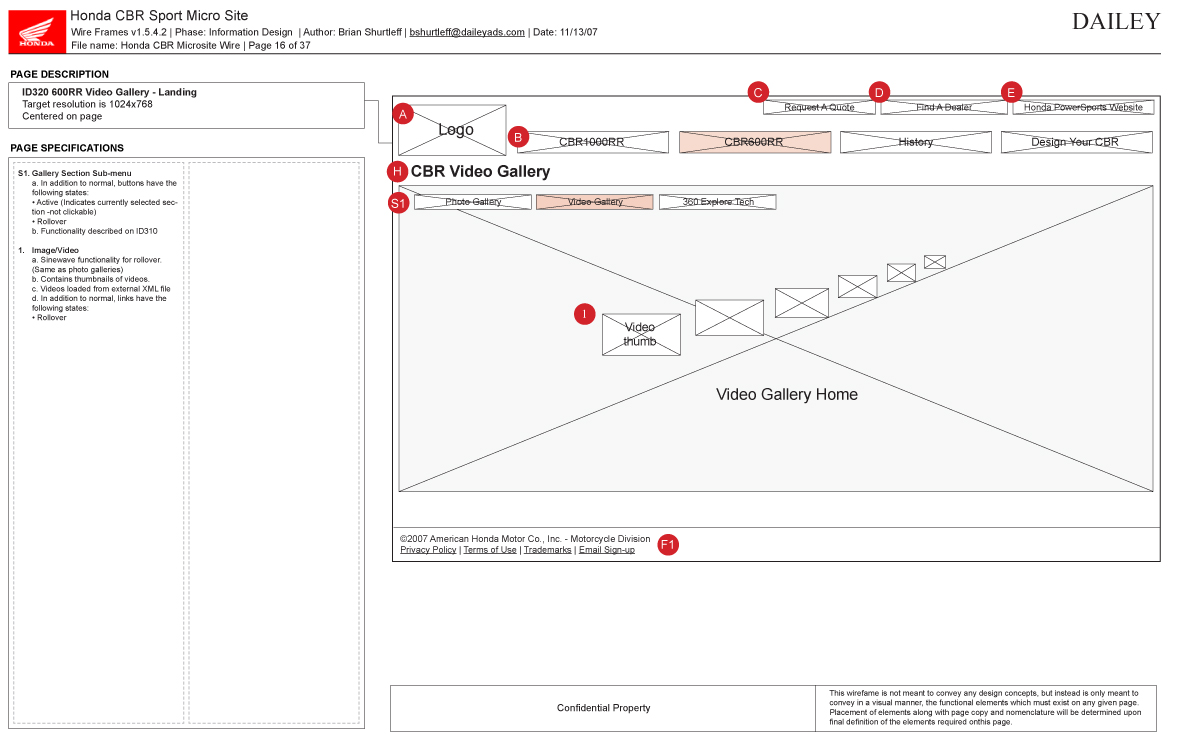Click the red F1 annotation marker
This screenshot has height=734, width=1197.
tap(668, 545)
